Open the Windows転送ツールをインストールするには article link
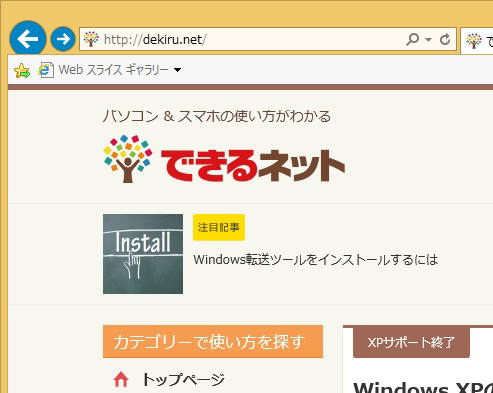This screenshot has height=393, width=493. coord(315,260)
